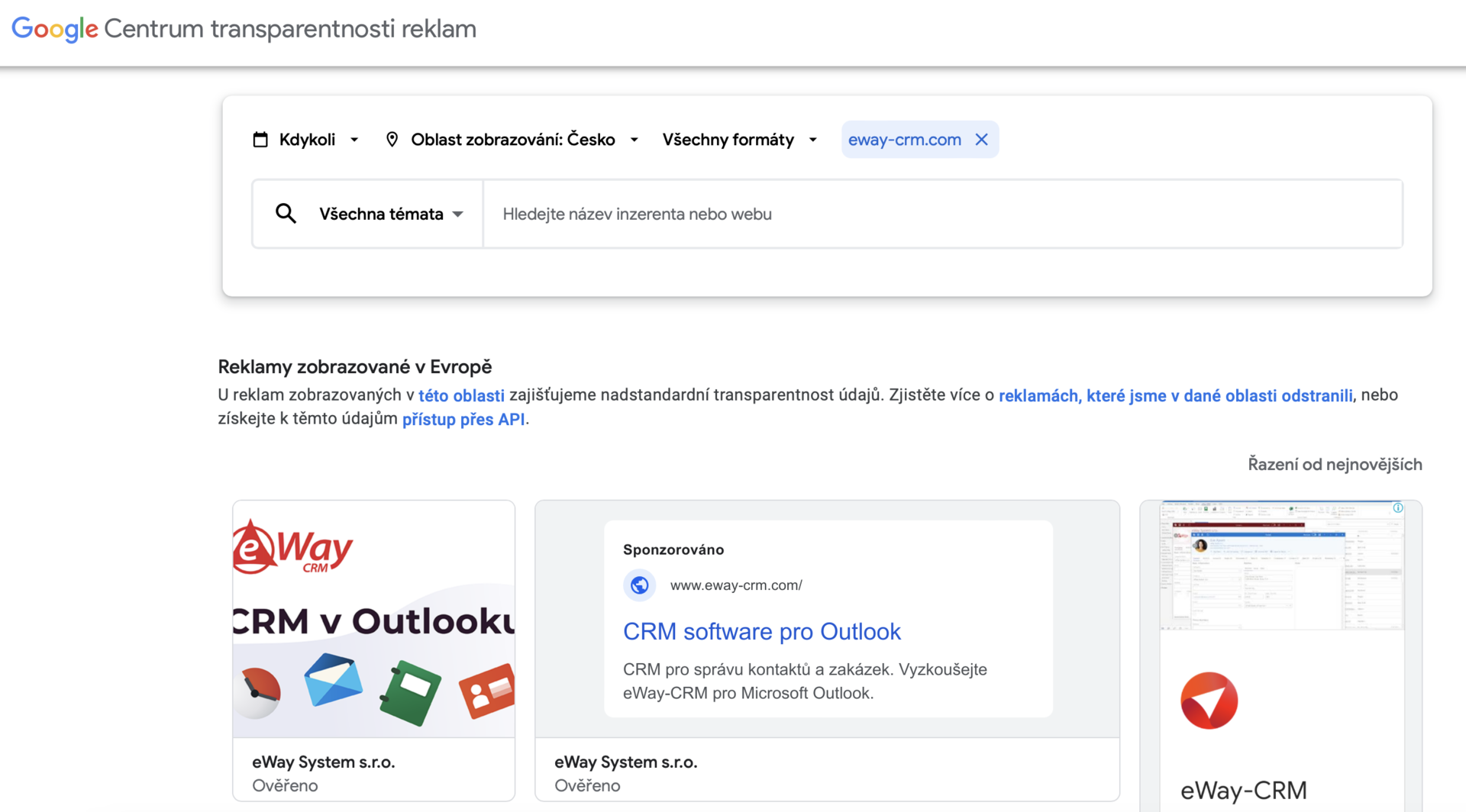1466x812 pixels.
Task: Click the CRM software pro Outlook headline
Action: point(761,631)
